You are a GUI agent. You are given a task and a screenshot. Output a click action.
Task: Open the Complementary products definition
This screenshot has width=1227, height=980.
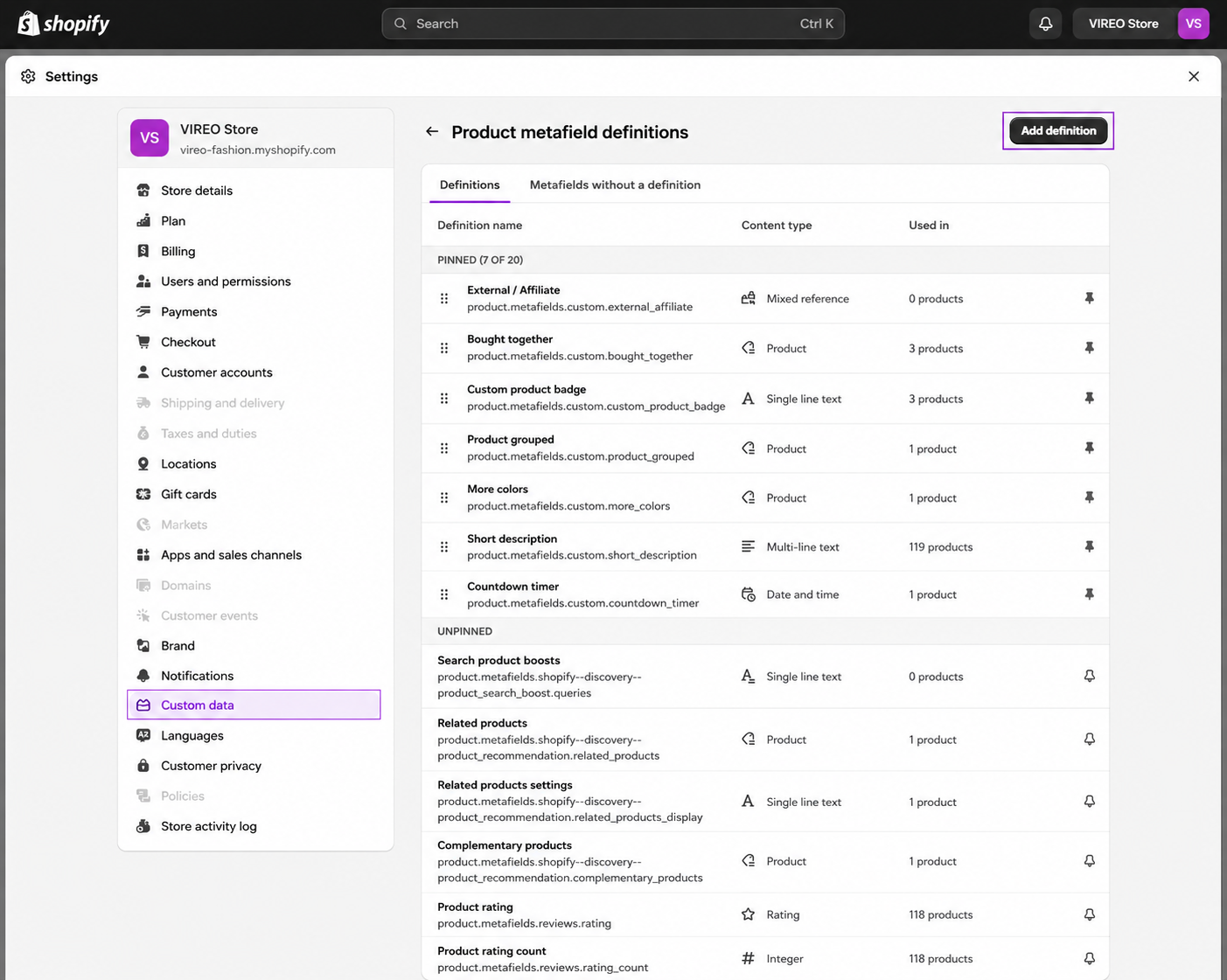pyautogui.click(x=765, y=861)
